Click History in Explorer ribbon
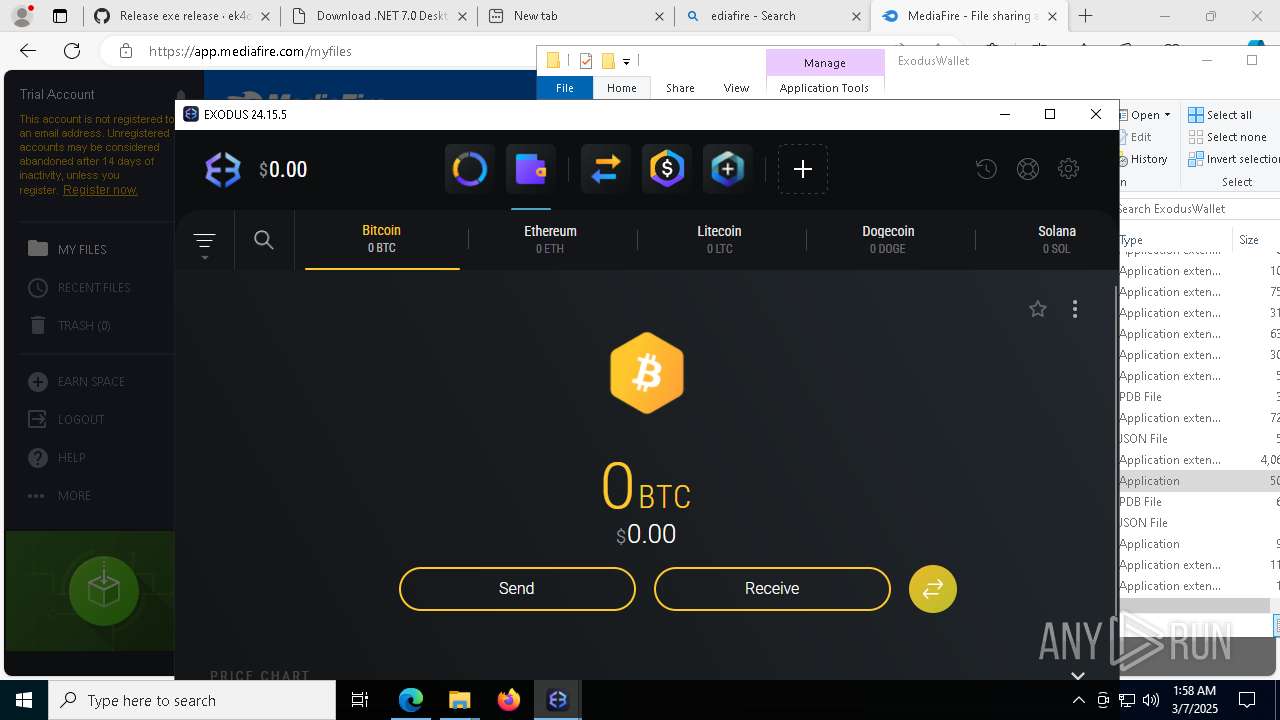Viewport: 1280px width, 720px height. (1144, 159)
